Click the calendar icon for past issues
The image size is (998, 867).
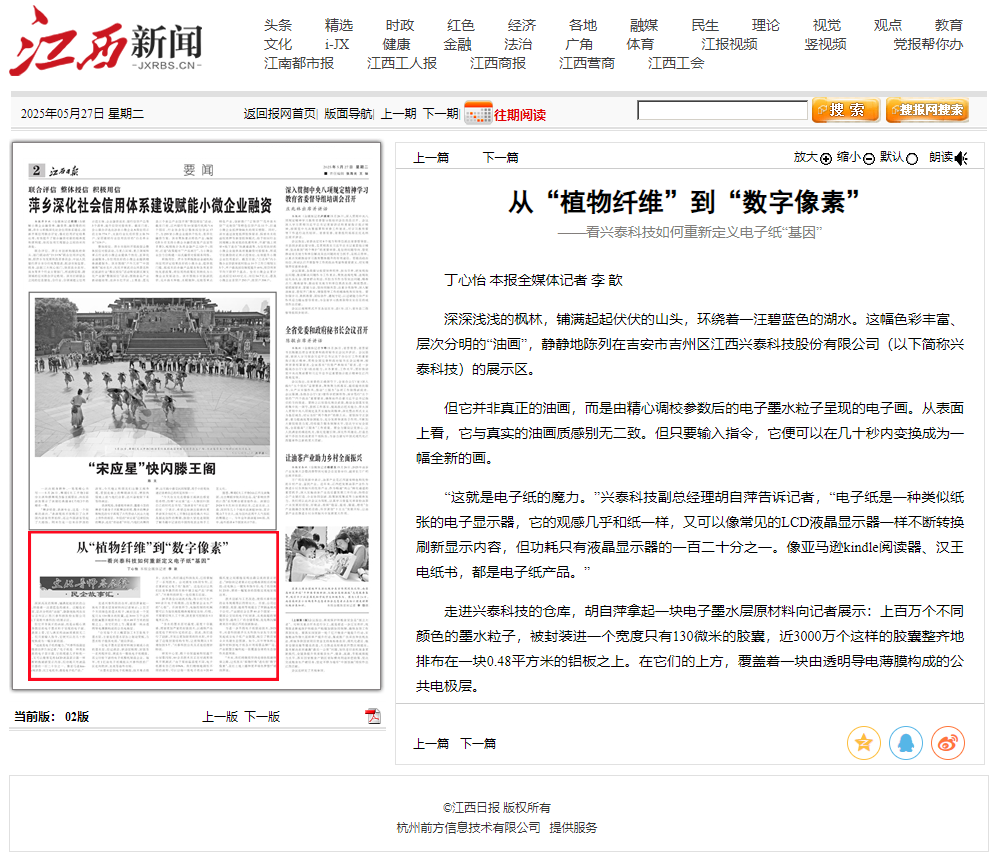pos(477,113)
